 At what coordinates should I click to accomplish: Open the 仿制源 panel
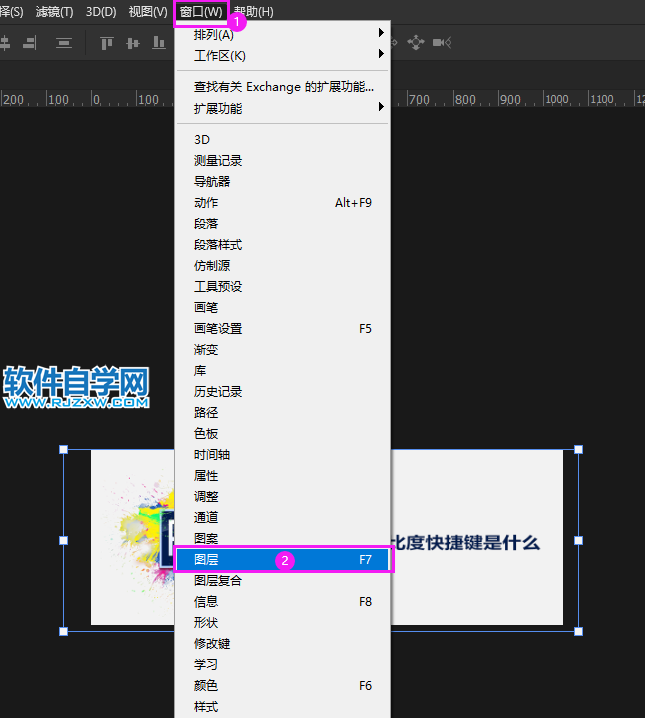click(282, 266)
